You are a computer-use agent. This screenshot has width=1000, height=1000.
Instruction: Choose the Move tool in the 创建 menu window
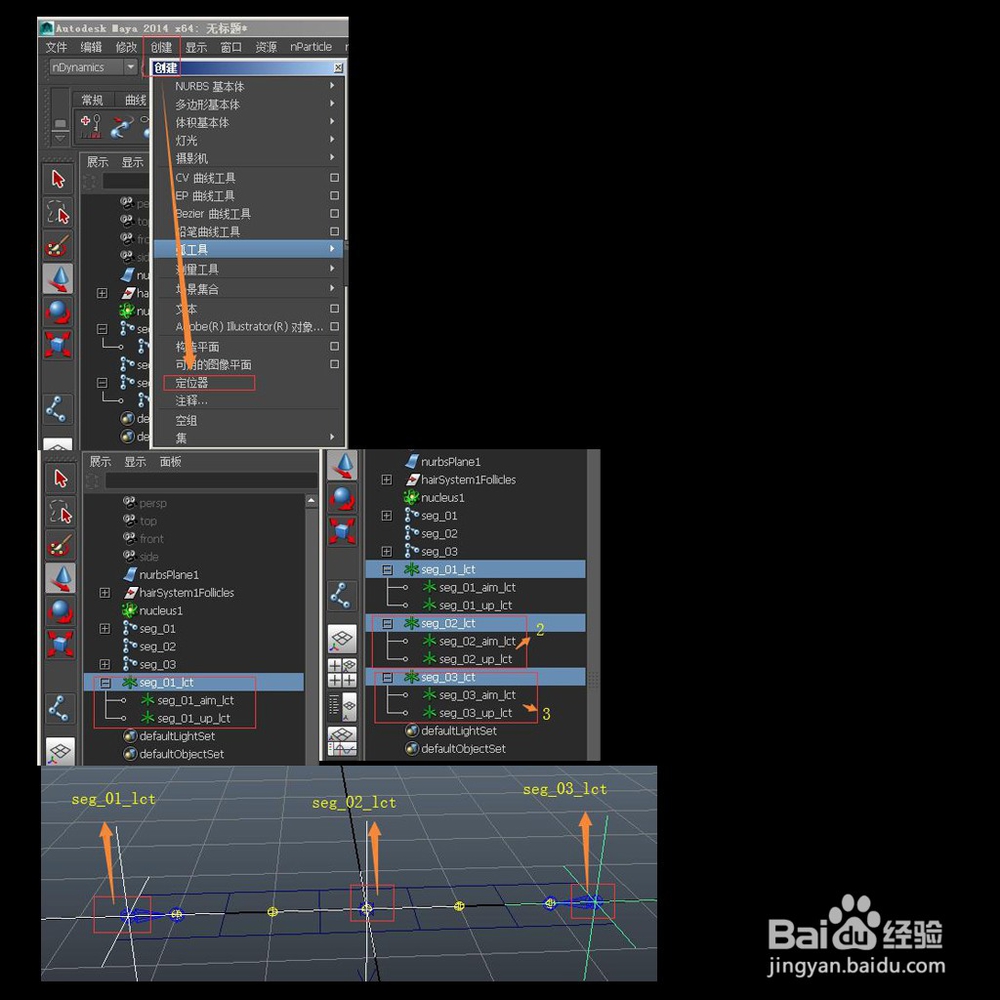(x=58, y=279)
